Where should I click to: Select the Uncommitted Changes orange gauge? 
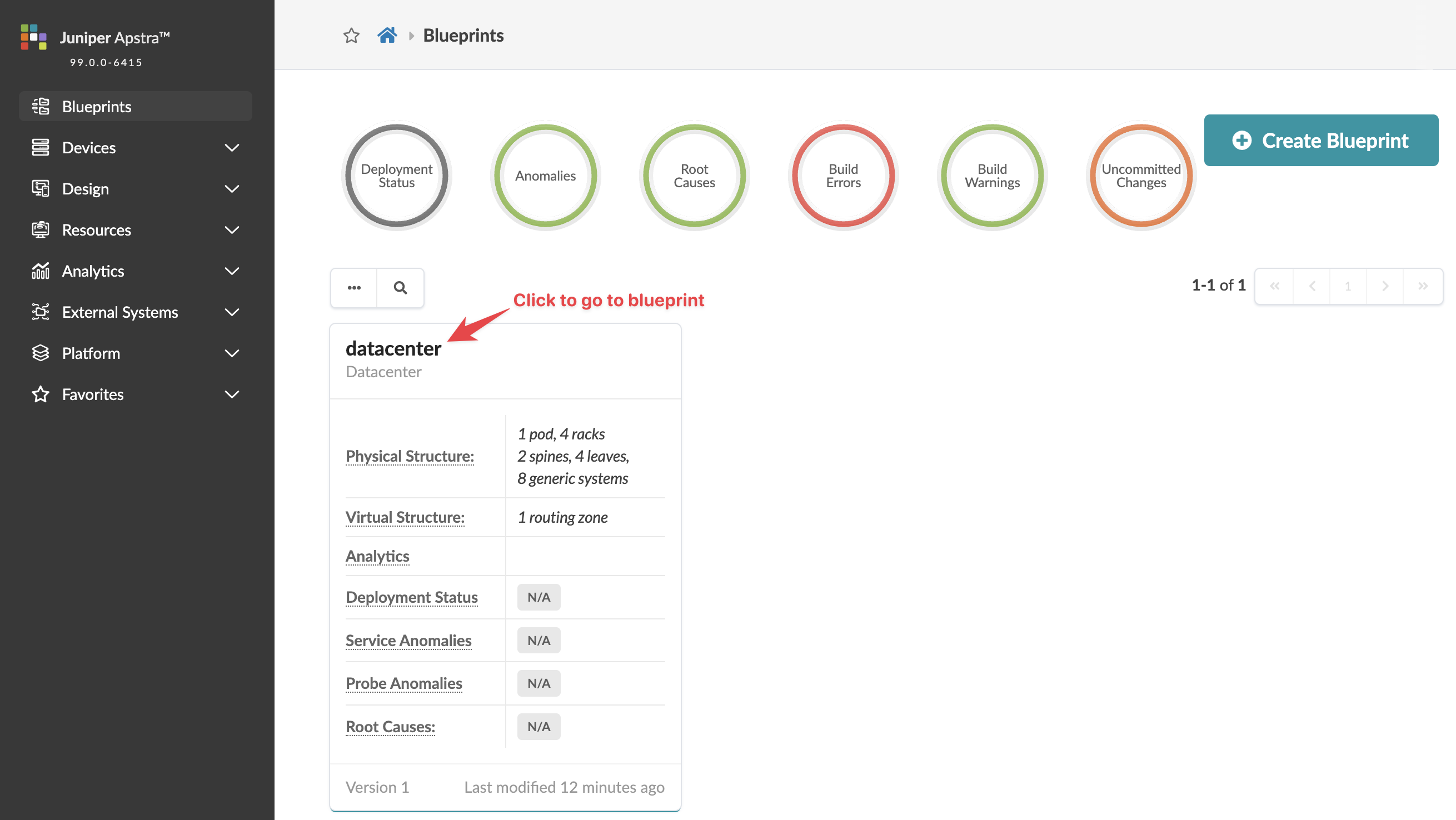click(1140, 176)
